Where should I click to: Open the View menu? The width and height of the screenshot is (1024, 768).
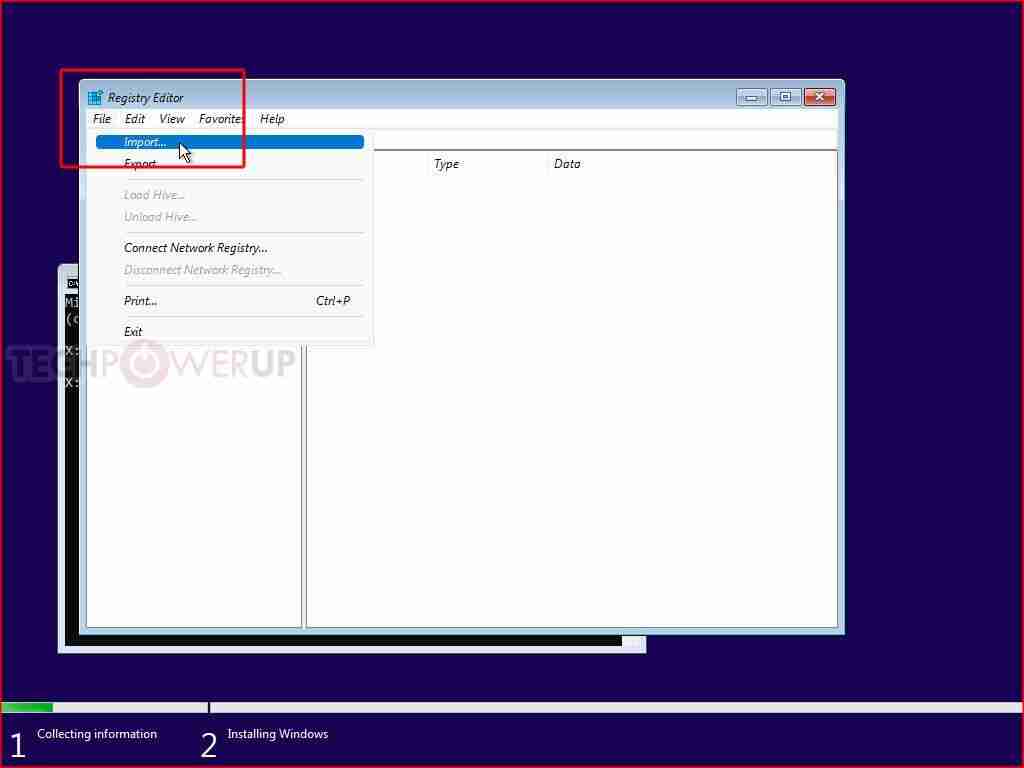click(171, 118)
